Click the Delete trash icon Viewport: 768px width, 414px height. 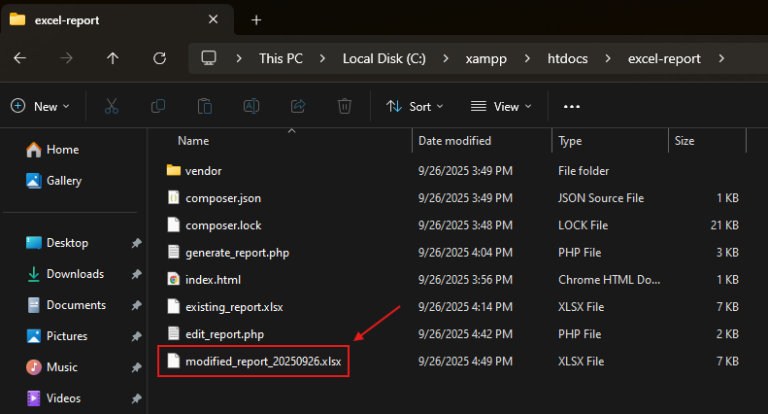(x=344, y=106)
